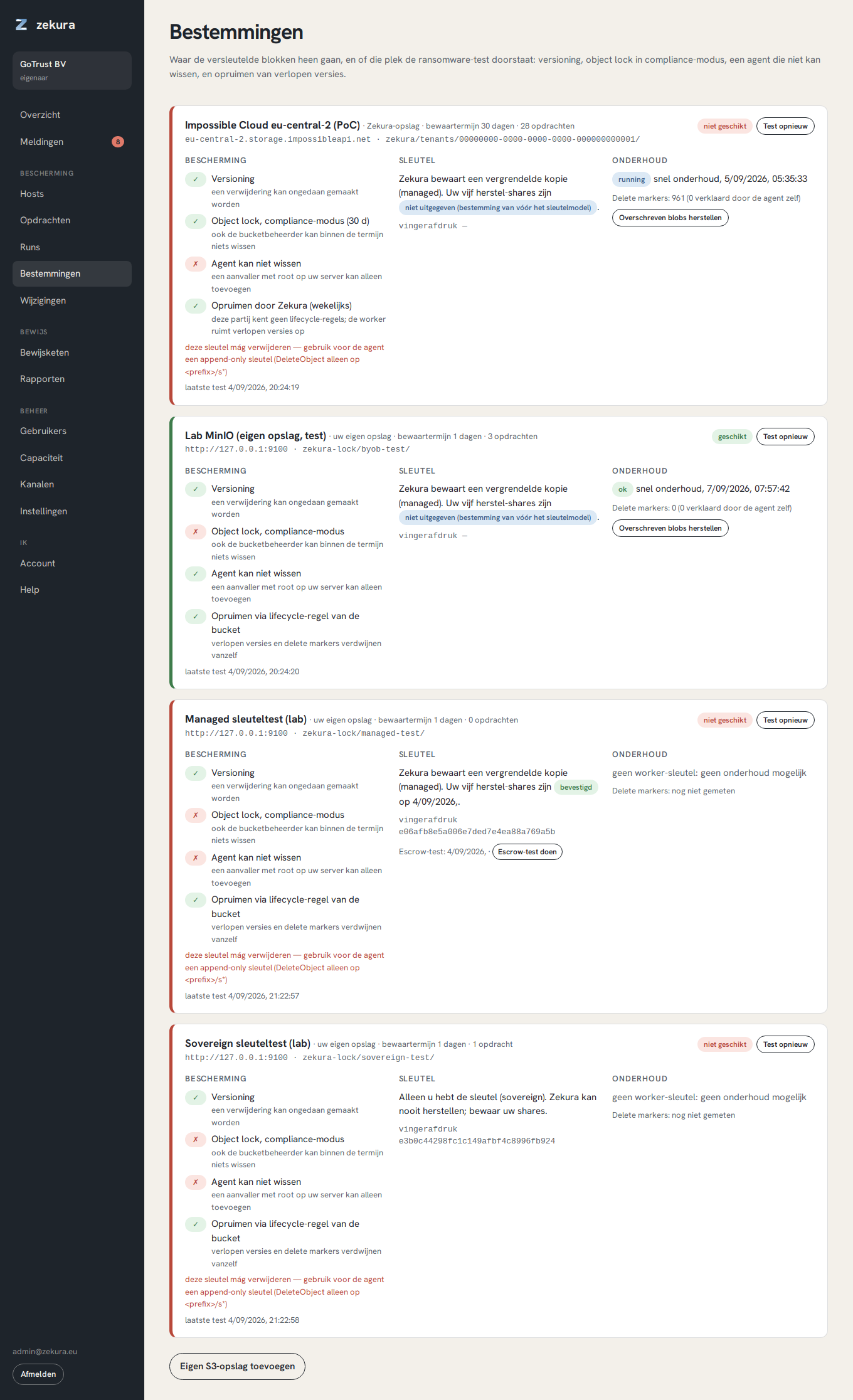This screenshot has width=853, height=1400.
Task: Click Test opnieuw on Lab MinIO card
Action: pyautogui.click(x=785, y=437)
